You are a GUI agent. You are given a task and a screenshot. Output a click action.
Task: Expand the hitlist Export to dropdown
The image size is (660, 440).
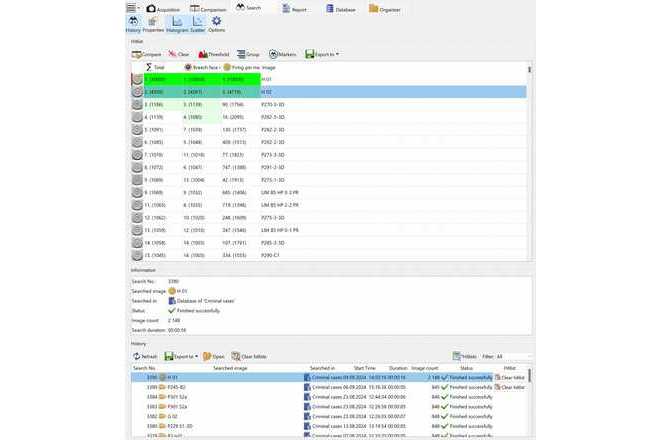pyautogui.click(x=322, y=54)
